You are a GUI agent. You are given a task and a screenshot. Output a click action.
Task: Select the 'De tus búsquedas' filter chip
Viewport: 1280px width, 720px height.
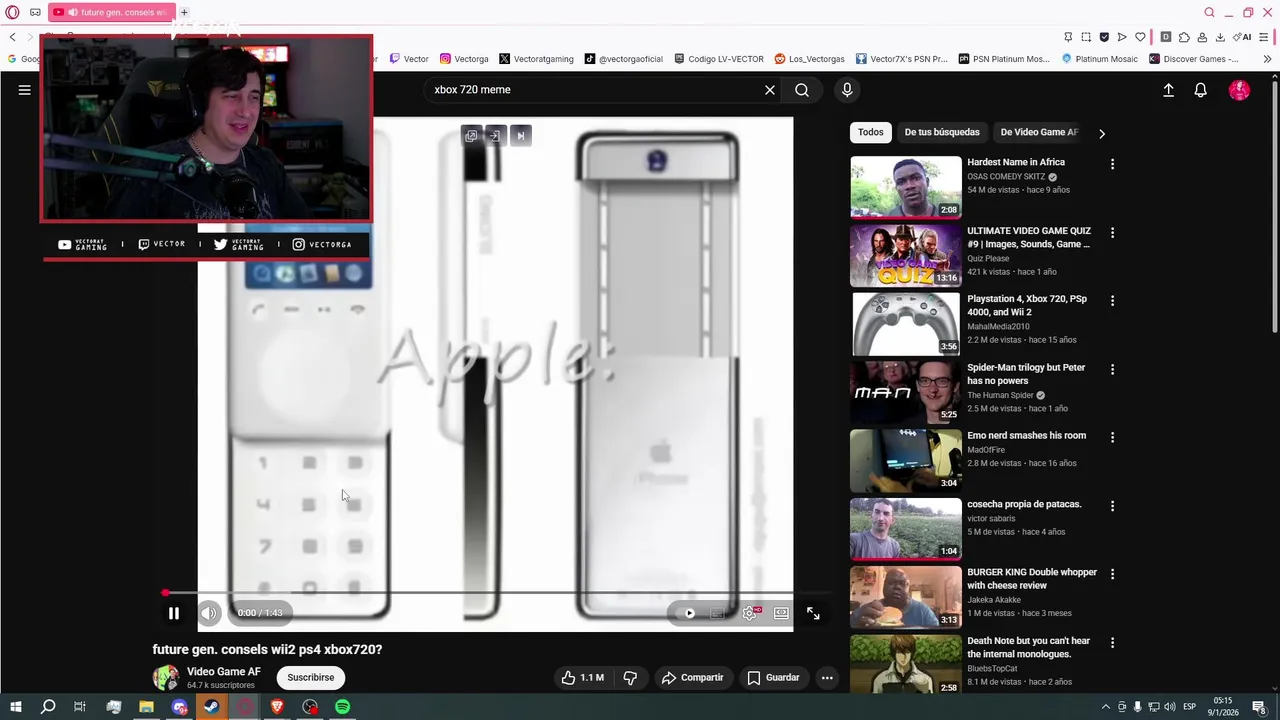pyautogui.click(x=942, y=132)
